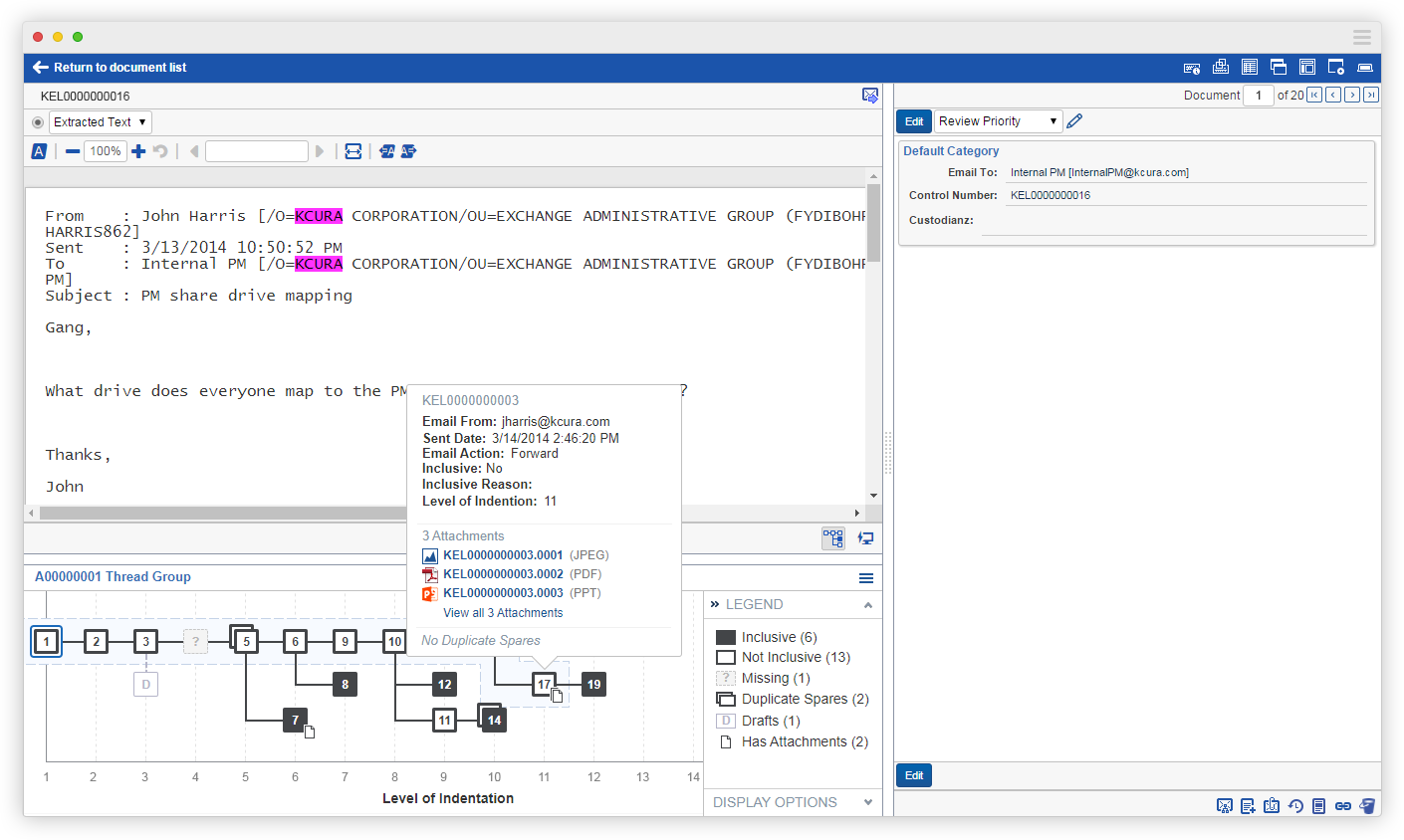The height and width of the screenshot is (840, 1404).
Task: Click the pencil icon next to Review Priority
Action: [x=1074, y=121]
